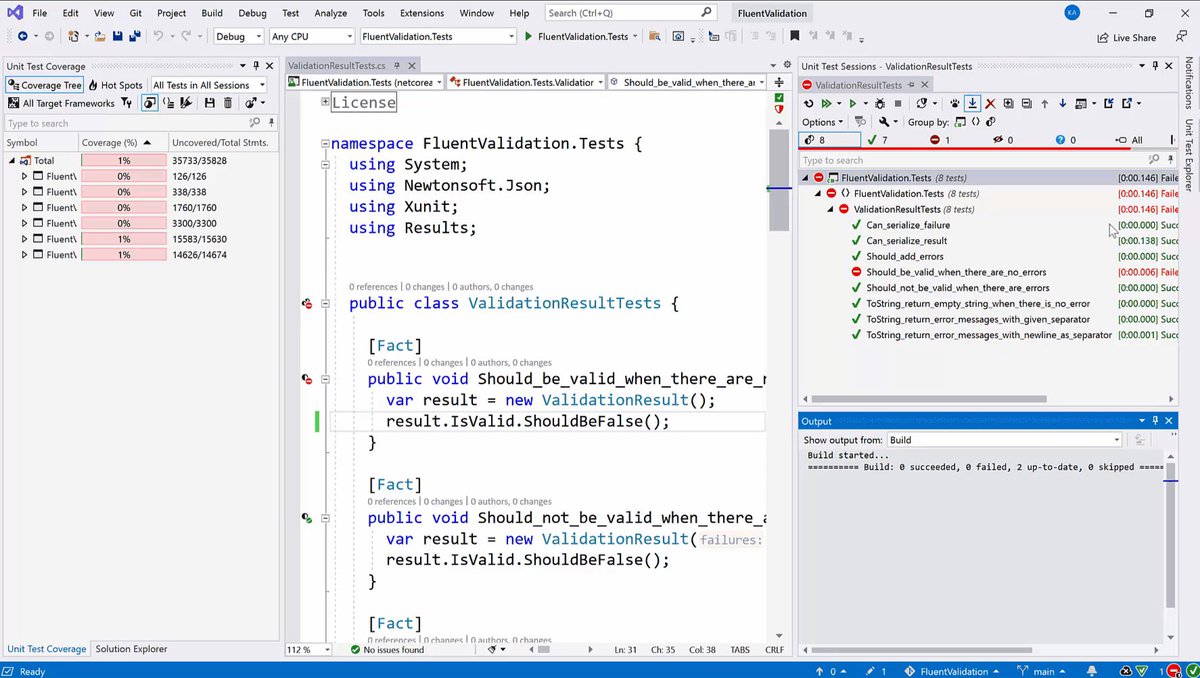Click the Save floppy icon in main toolbar
Image resolution: width=1200 pixels, height=678 pixels.
[117, 37]
